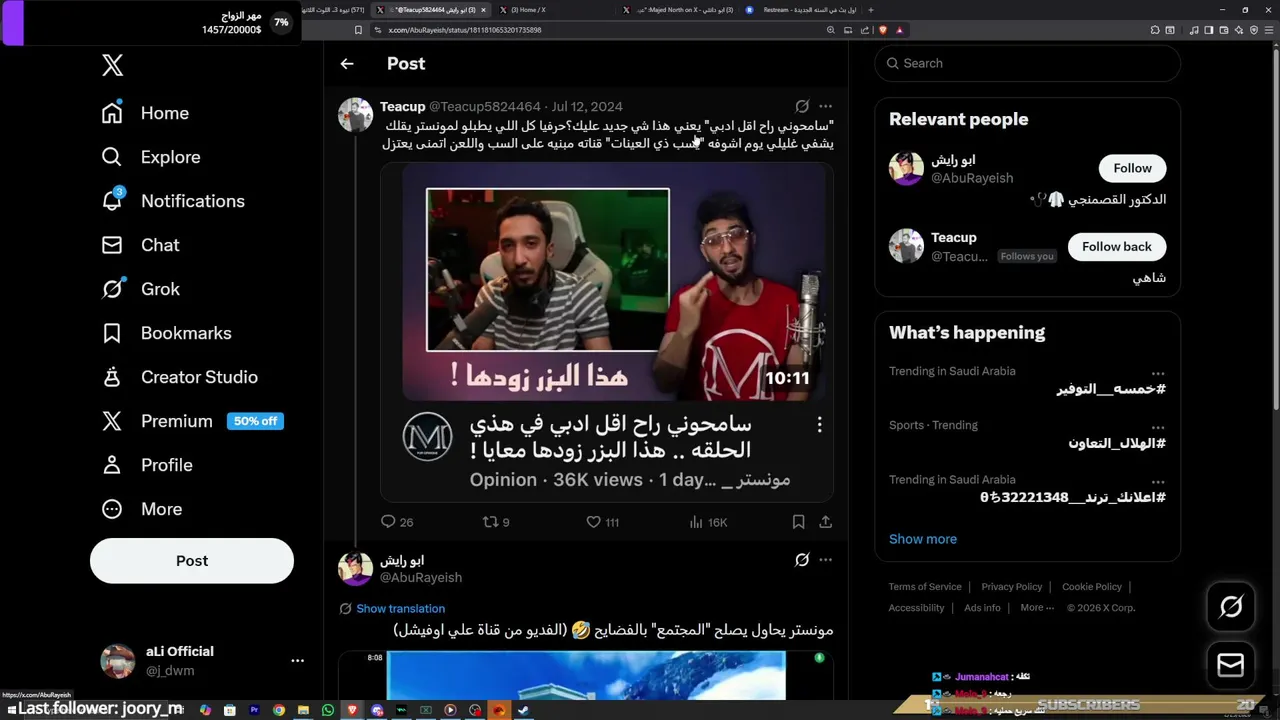Open options for Sports · Trending topic
Viewport: 1280px width, 720px height.
1157,427
